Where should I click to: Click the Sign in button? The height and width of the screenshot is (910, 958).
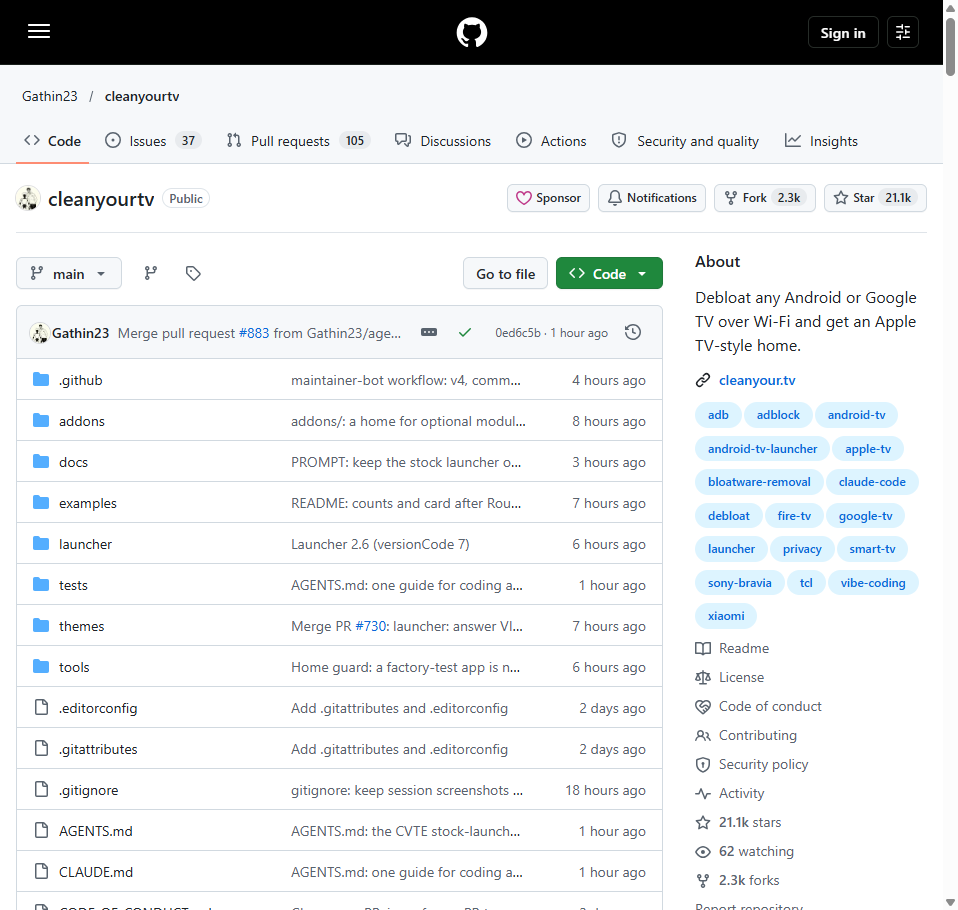[843, 32]
